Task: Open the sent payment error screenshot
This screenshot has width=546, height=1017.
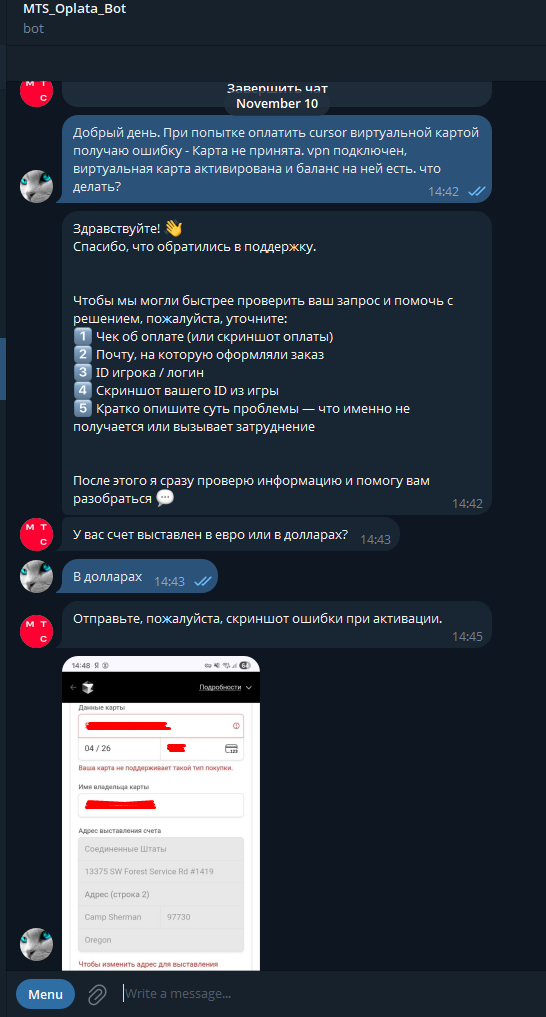Action: (x=161, y=813)
